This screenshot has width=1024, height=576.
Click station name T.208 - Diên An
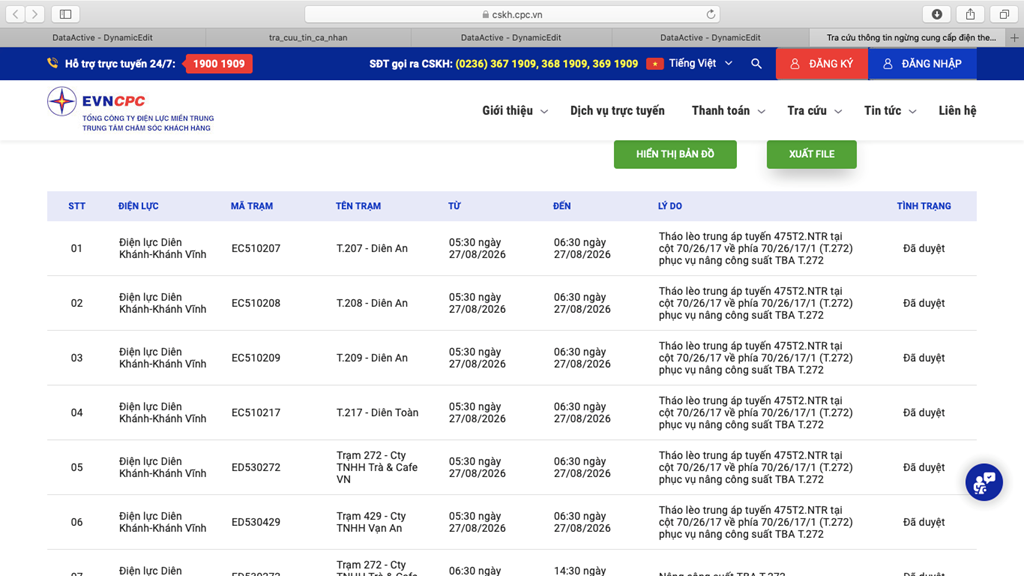[x=372, y=303]
